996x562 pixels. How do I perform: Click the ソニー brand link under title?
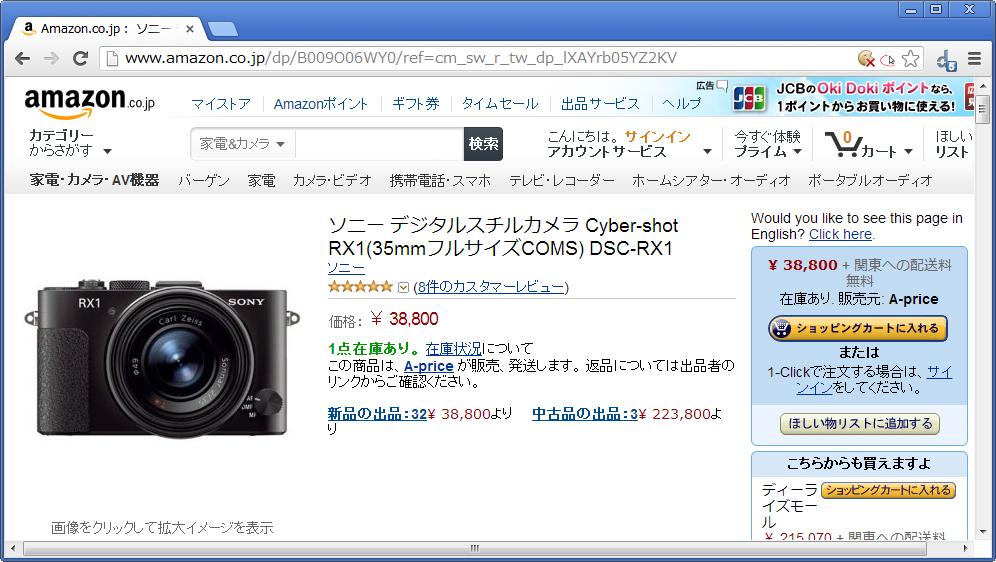tap(346, 268)
